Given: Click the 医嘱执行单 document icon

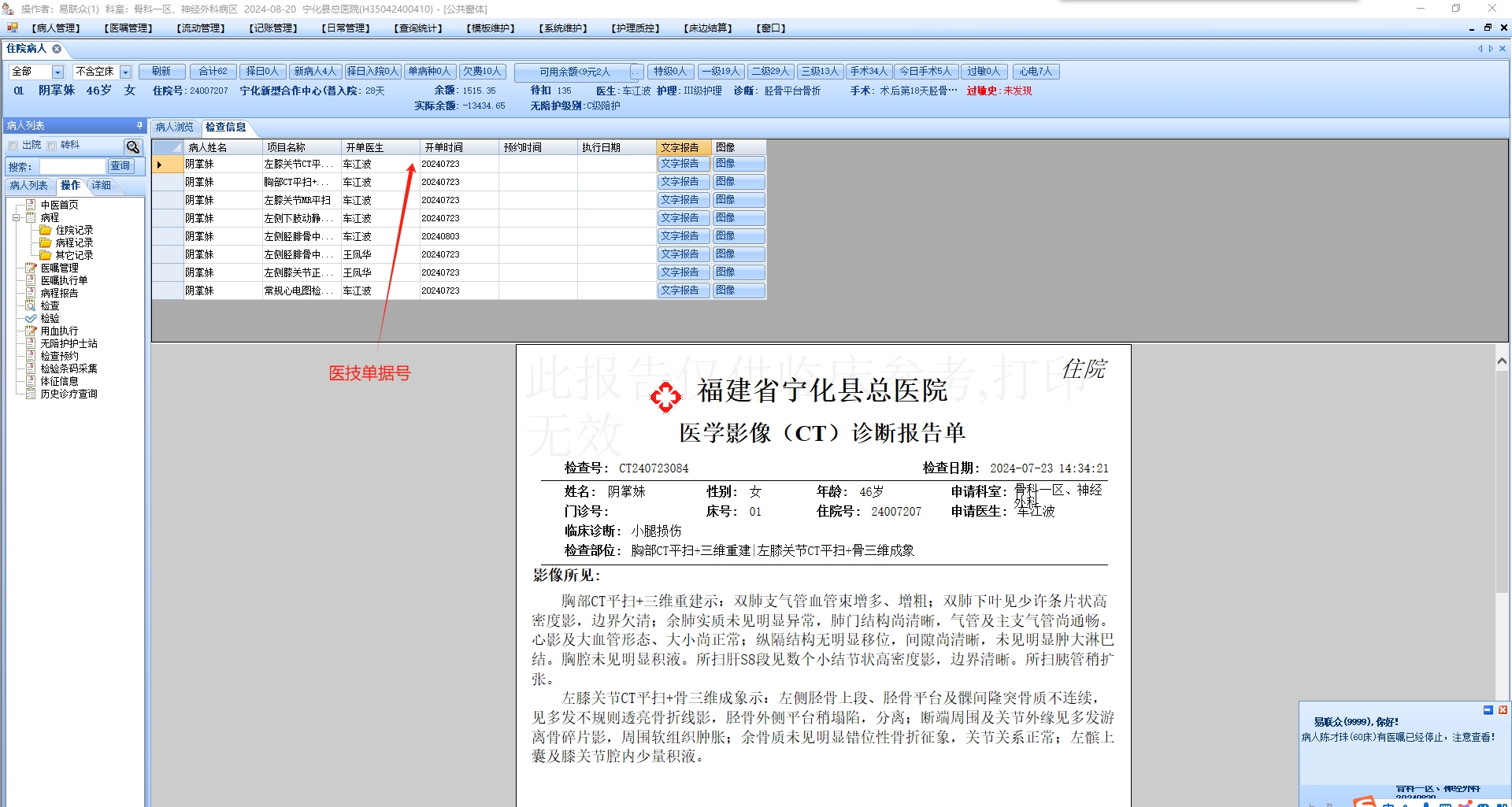Looking at the screenshot, I should point(31,280).
